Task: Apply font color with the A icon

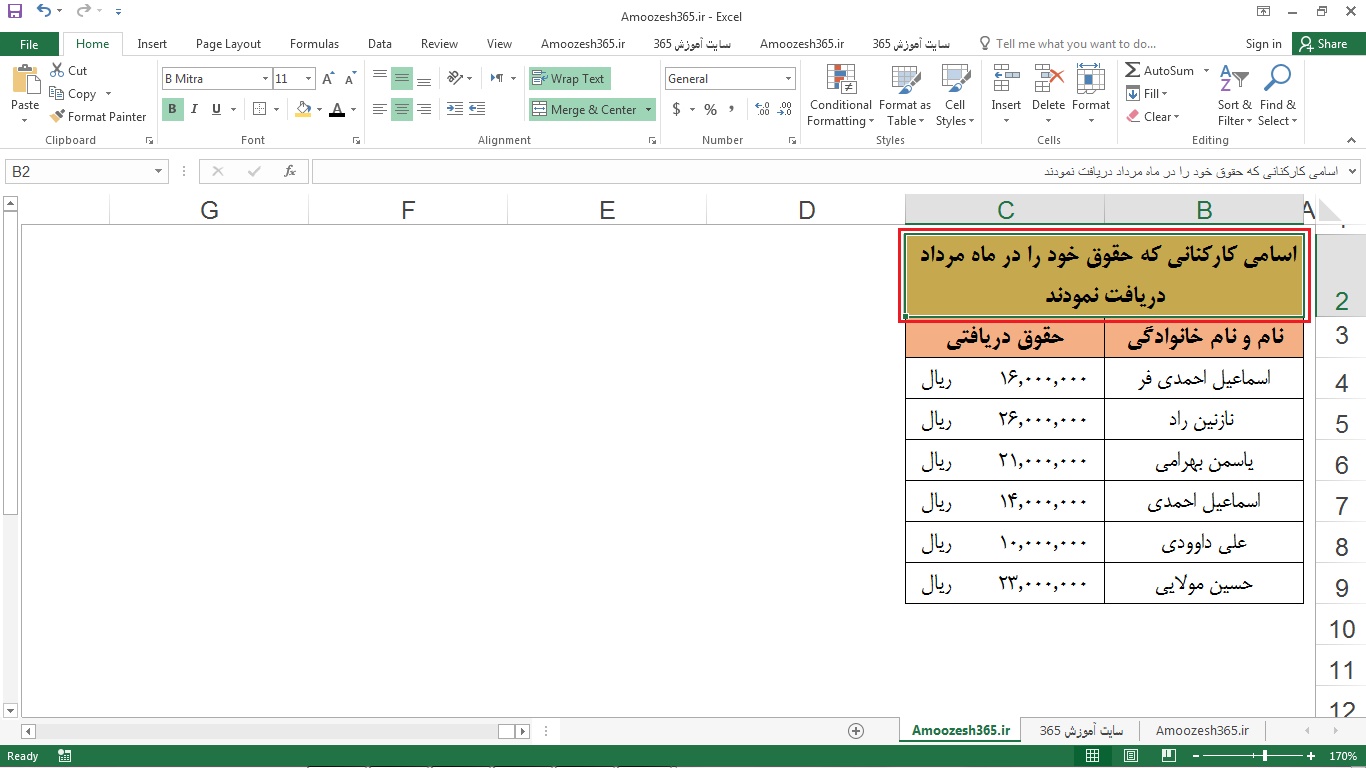Action: coord(337,109)
